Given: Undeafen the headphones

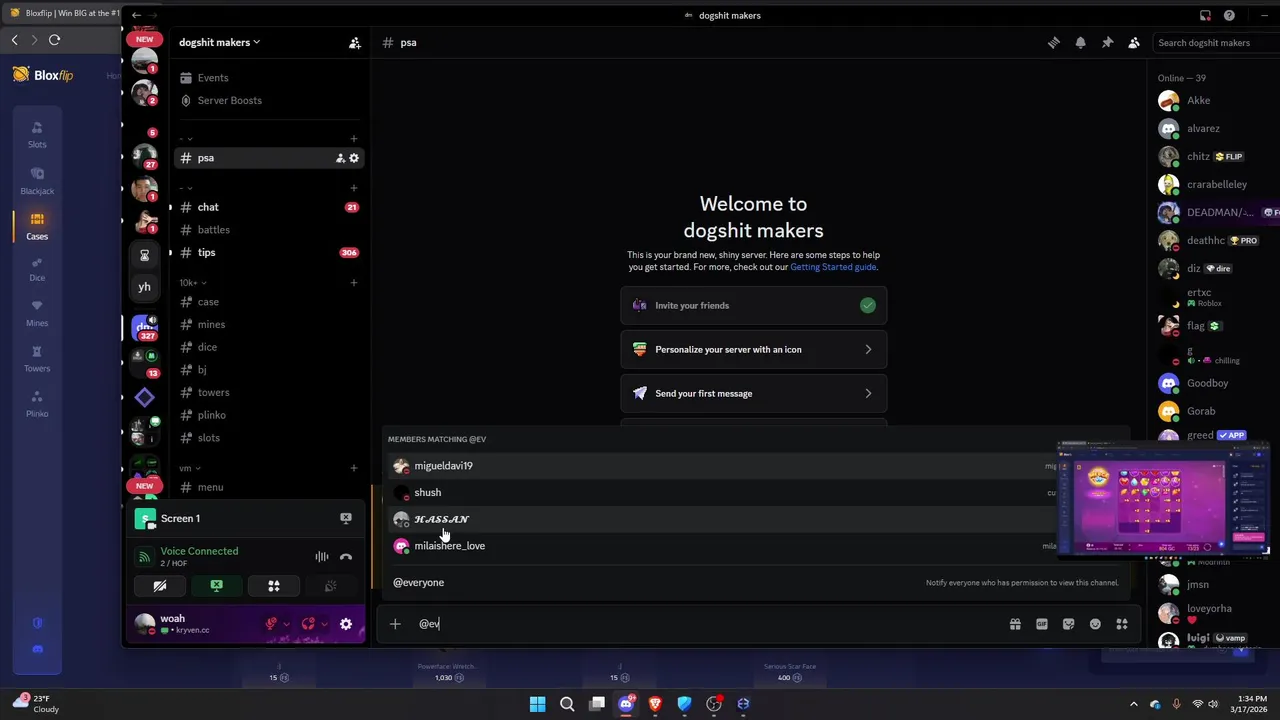Looking at the screenshot, I should pos(308,624).
